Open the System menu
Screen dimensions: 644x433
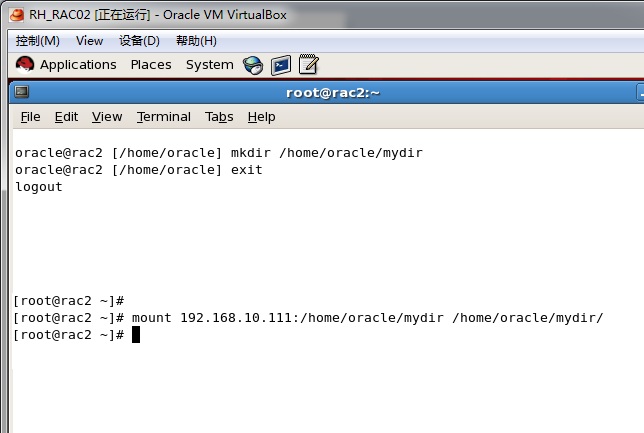(209, 64)
